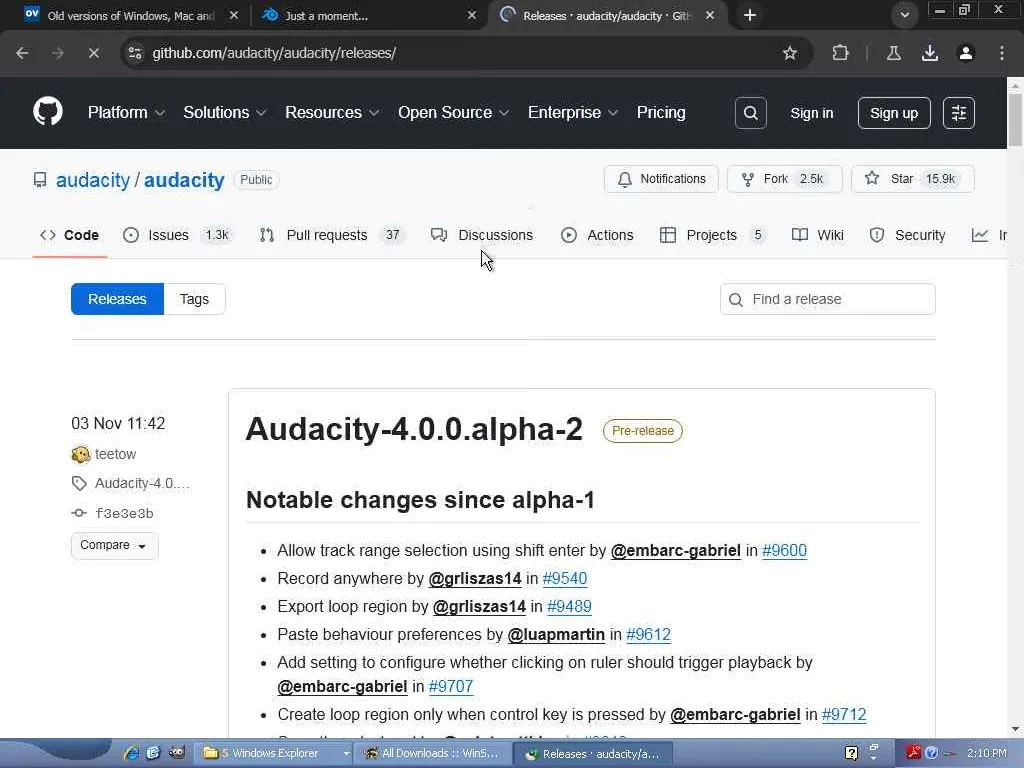
Task: Switch to the Wiki tab
Action: (x=818, y=235)
